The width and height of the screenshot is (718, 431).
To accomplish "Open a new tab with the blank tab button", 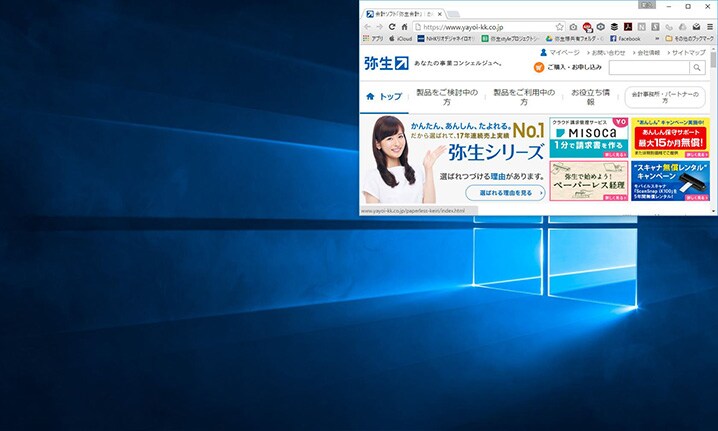I will click(x=453, y=14).
